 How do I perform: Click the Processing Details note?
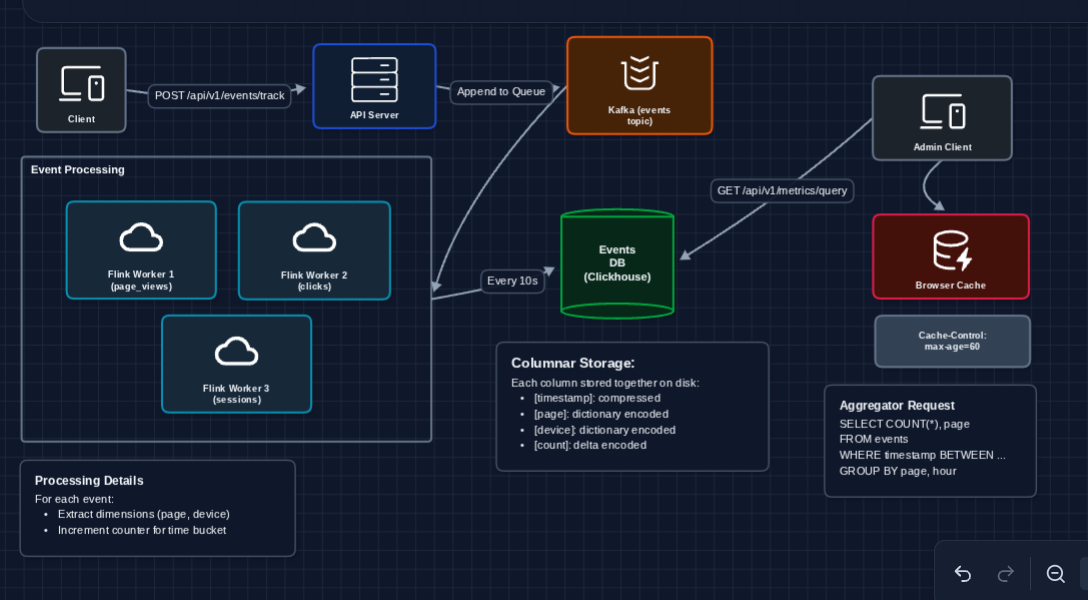point(157,507)
